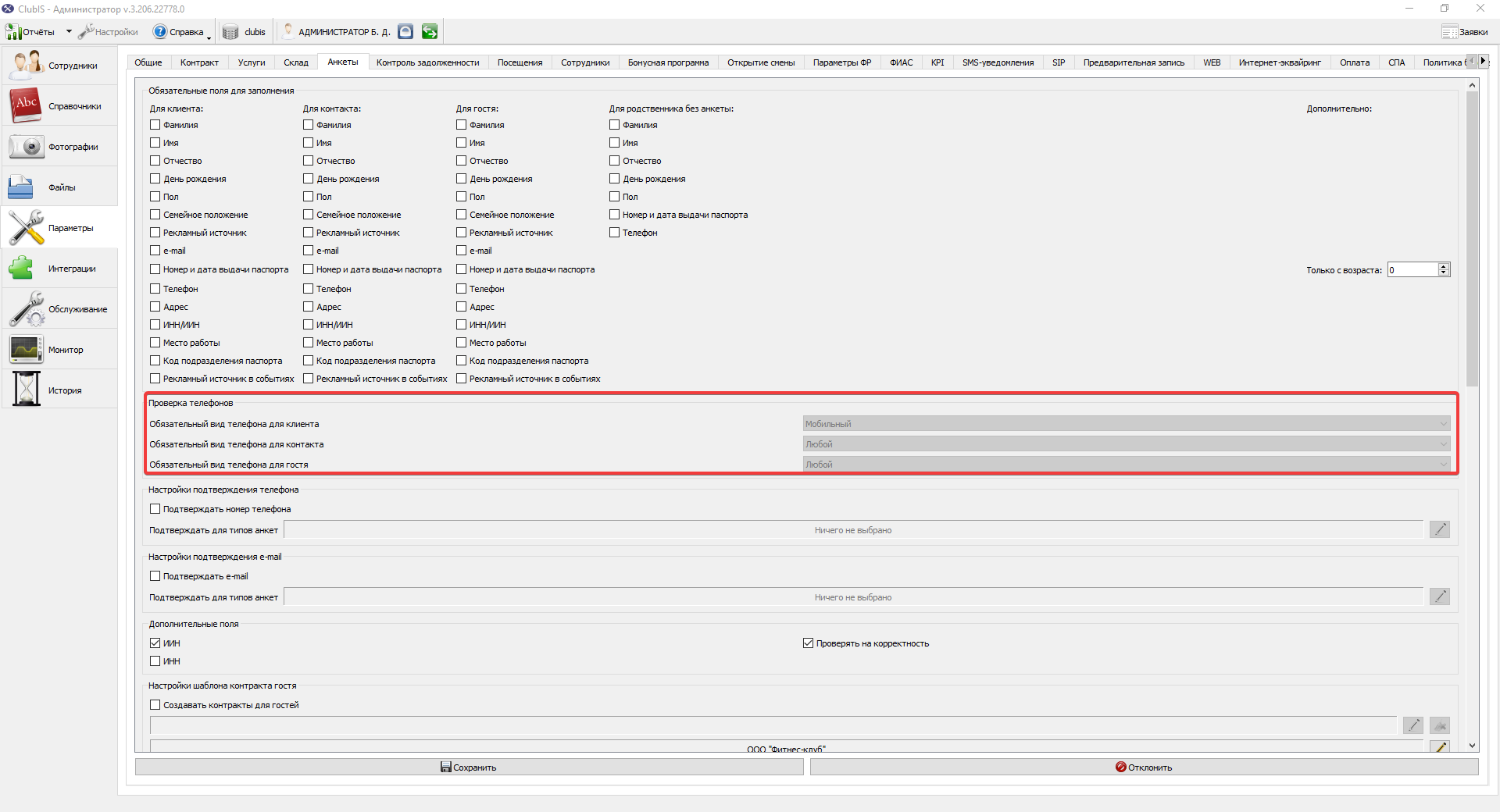Viewport: 1500px width, 812px height.
Task: Open the История hourglass icon
Action: tap(26, 390)
